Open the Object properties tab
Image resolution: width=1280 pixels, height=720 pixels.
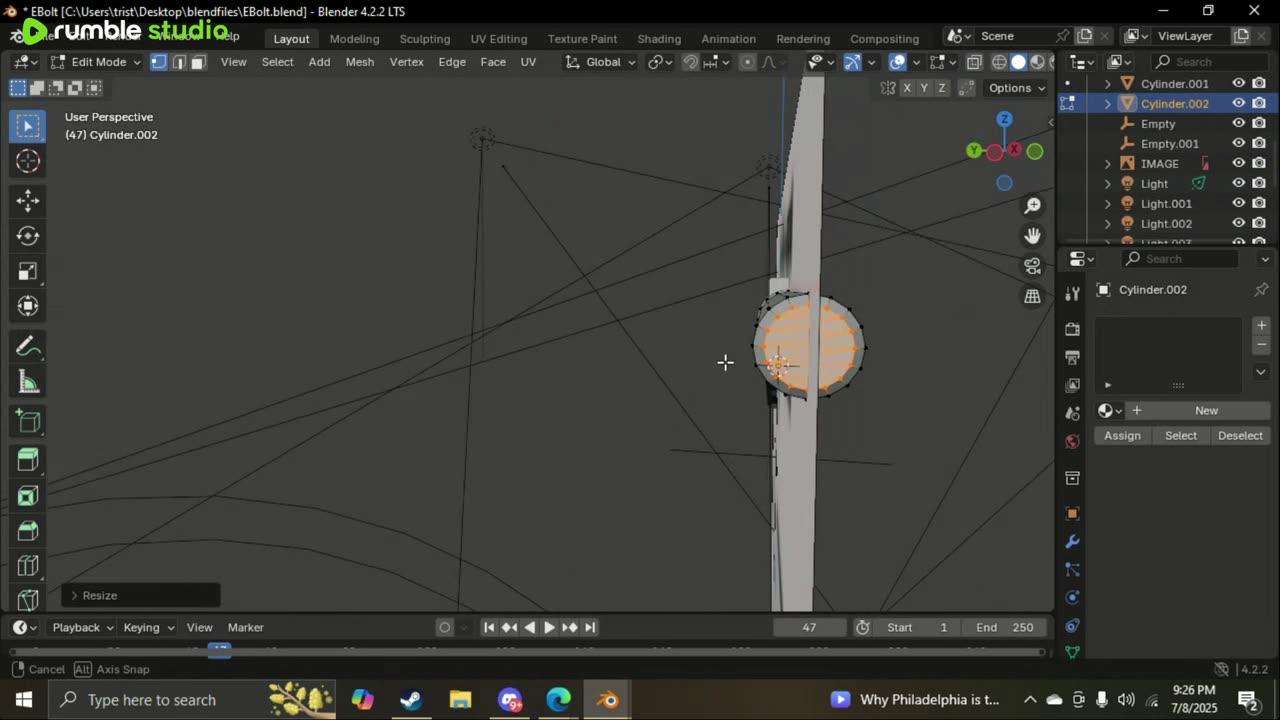pyautogui.click(x=1072, y=513)
